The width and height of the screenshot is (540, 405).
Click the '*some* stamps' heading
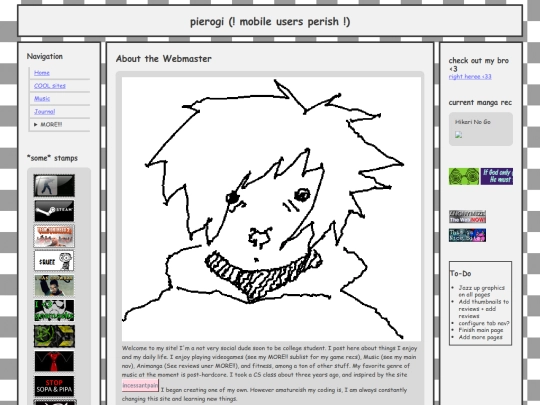click(x=52, y=158)
